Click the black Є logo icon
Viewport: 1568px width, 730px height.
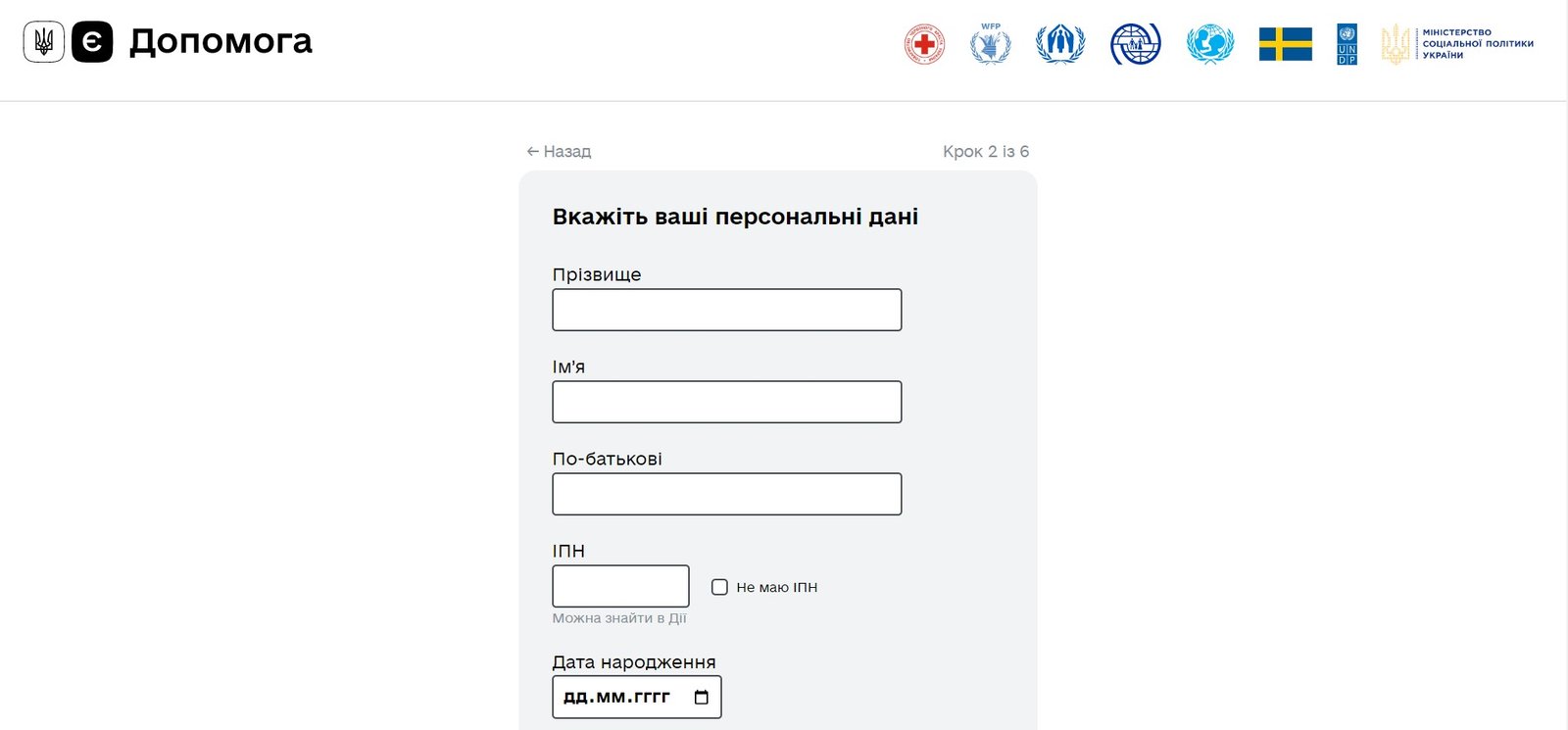[x=92, y=42]
